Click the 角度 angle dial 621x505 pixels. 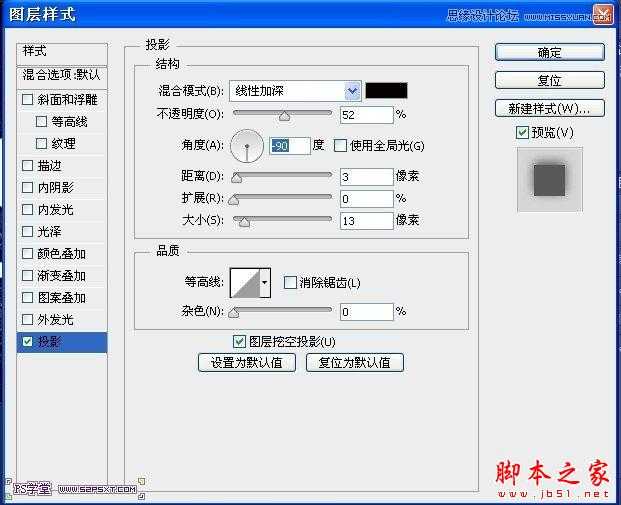(247, 146)
